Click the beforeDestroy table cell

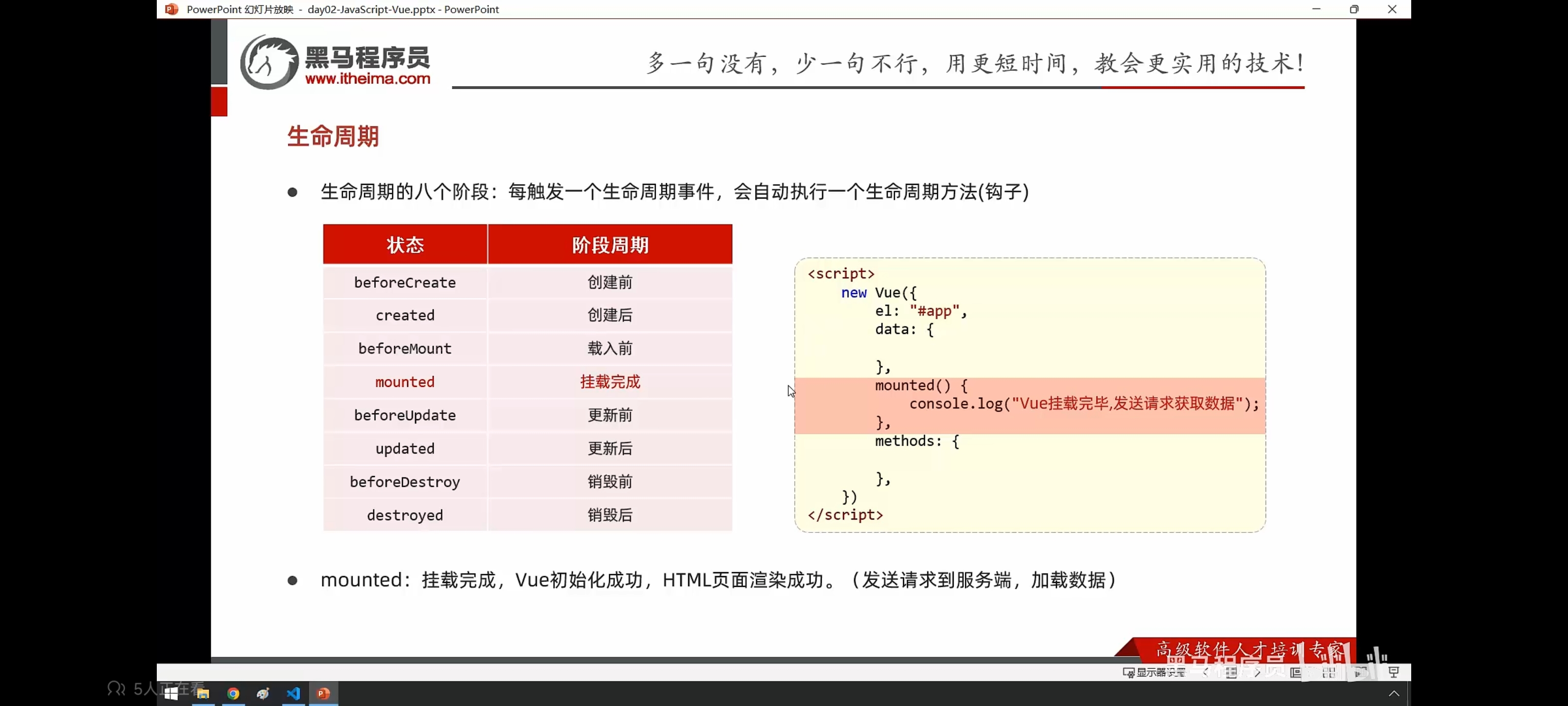(405, 482)
